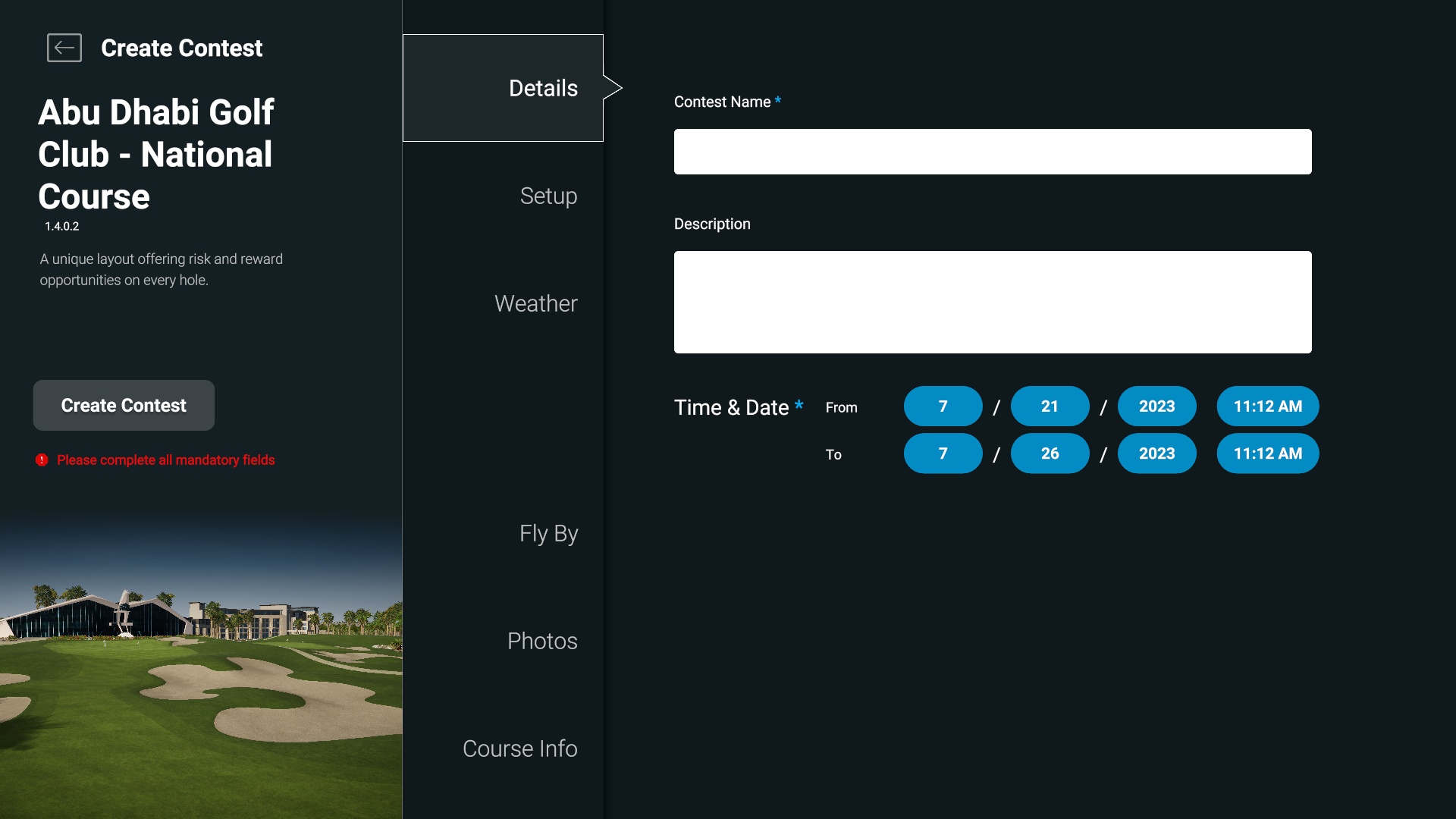Select the Fly By tab

pyautogui.click(x=548, y=533)
